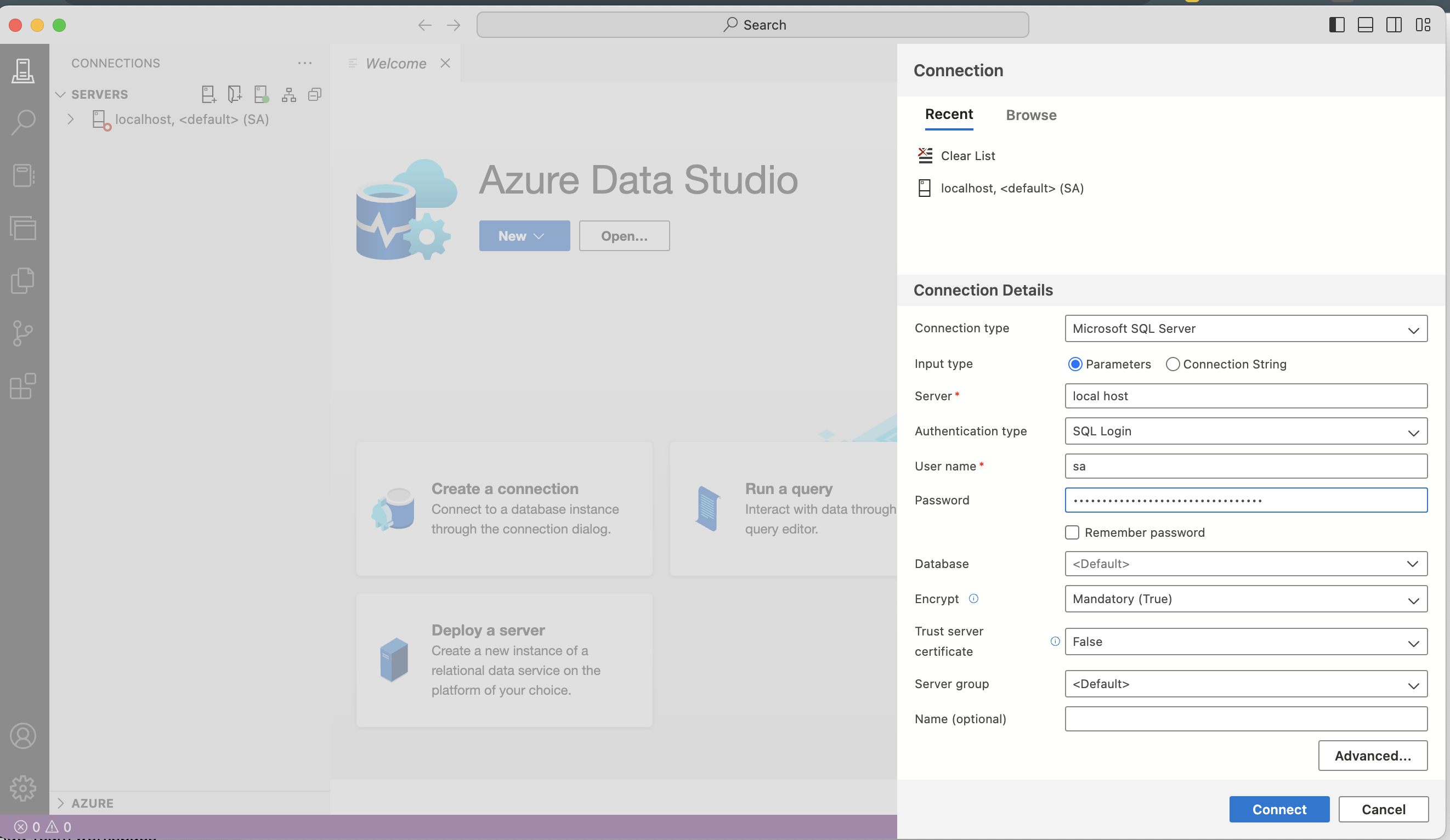The width and height of the screenshot is (1450, 840).
Task: Open the Explorer files icon in activity bar
Action: (x=23, y=281)
